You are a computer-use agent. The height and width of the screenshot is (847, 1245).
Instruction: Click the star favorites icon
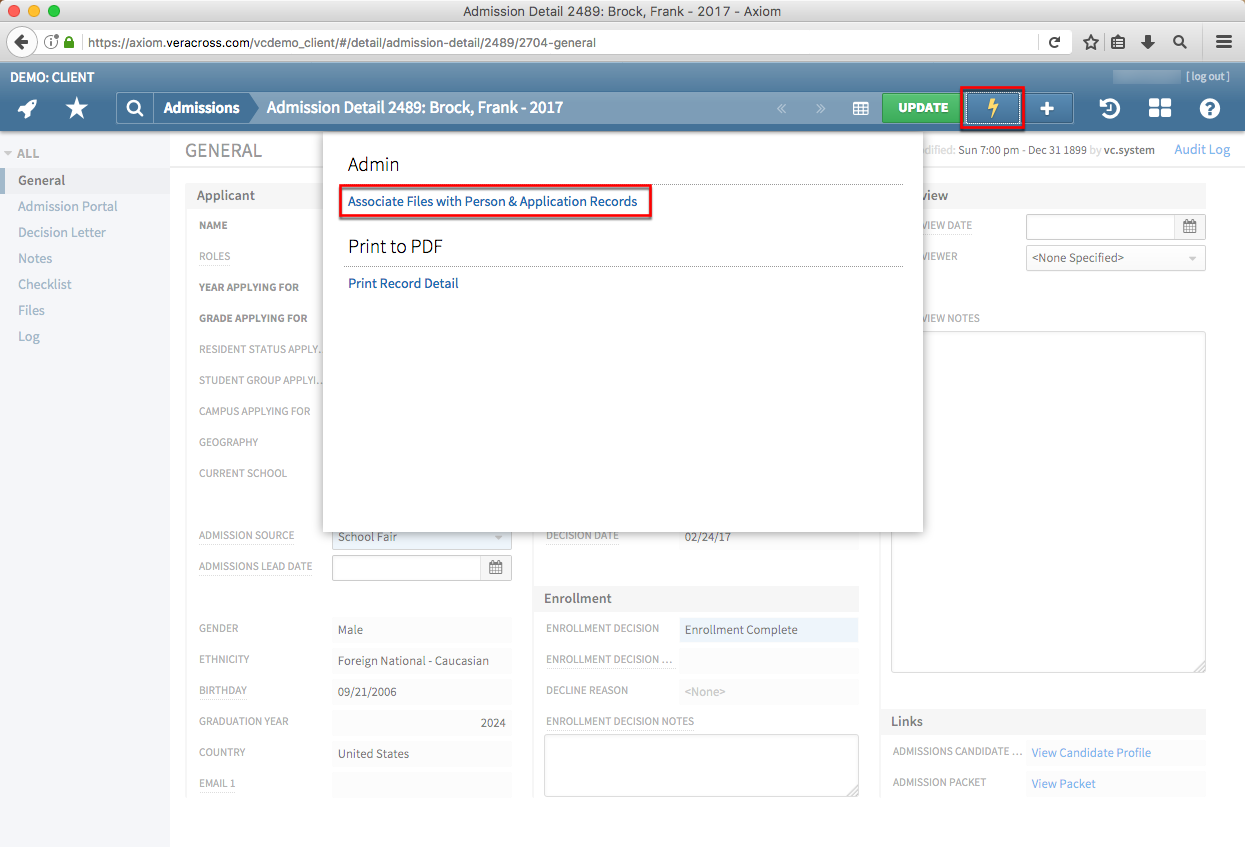[x=76, y=107]
